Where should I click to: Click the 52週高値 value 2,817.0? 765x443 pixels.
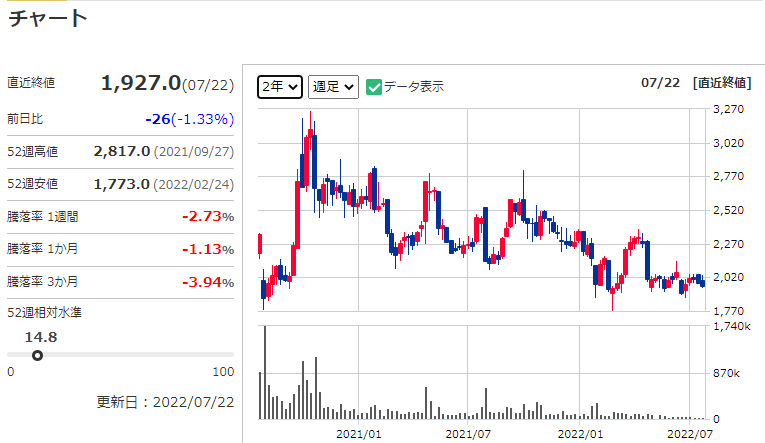(121, 151)
